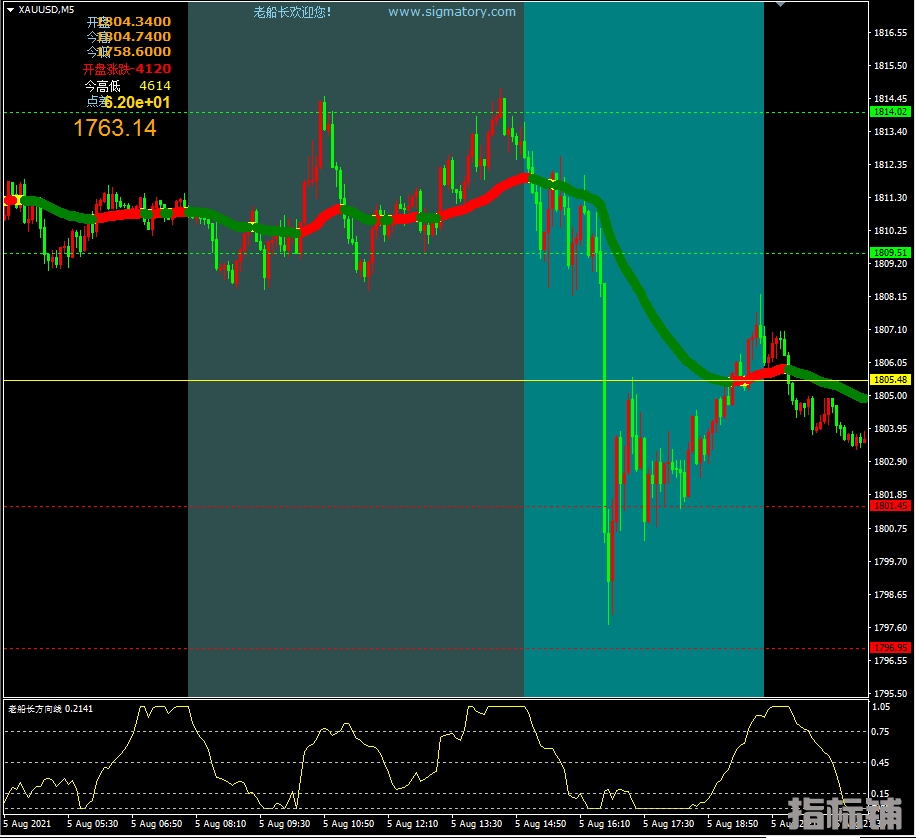Click the green 1814.02 price label
This screenshot has width=916, height=838.
pos(889,113)
